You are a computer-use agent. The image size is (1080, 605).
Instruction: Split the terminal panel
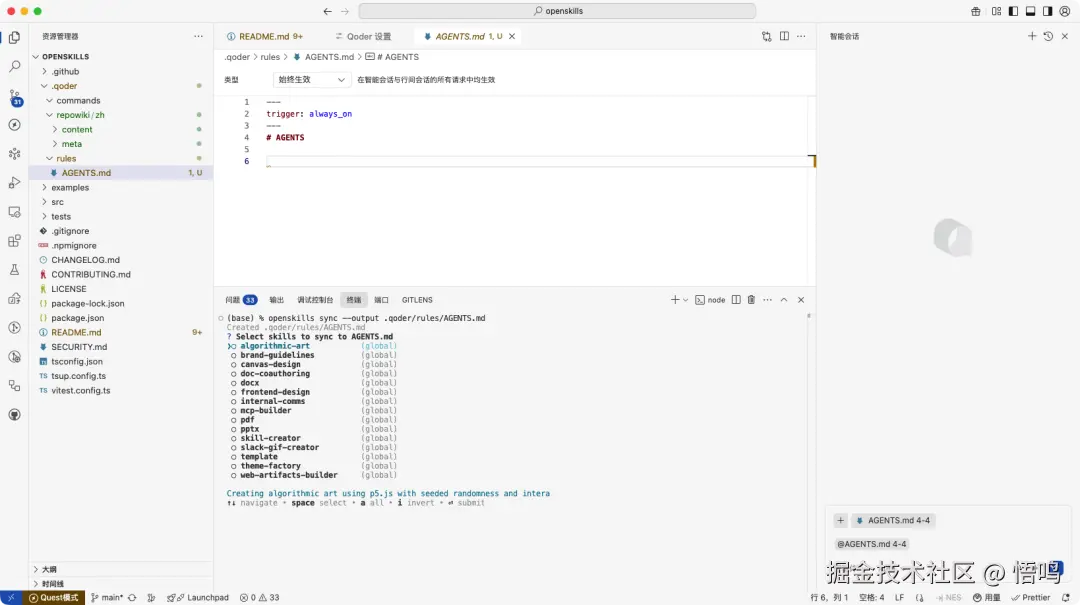[736, 300]
